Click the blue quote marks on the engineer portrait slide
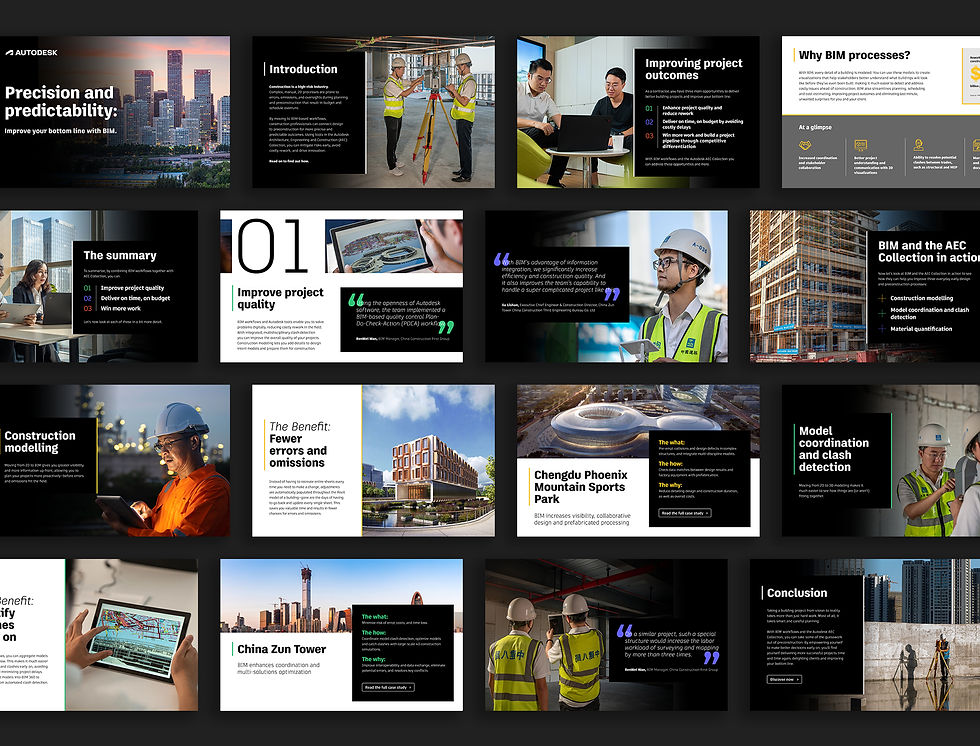Viewport: 980px width, 746px height. (502, 259)
